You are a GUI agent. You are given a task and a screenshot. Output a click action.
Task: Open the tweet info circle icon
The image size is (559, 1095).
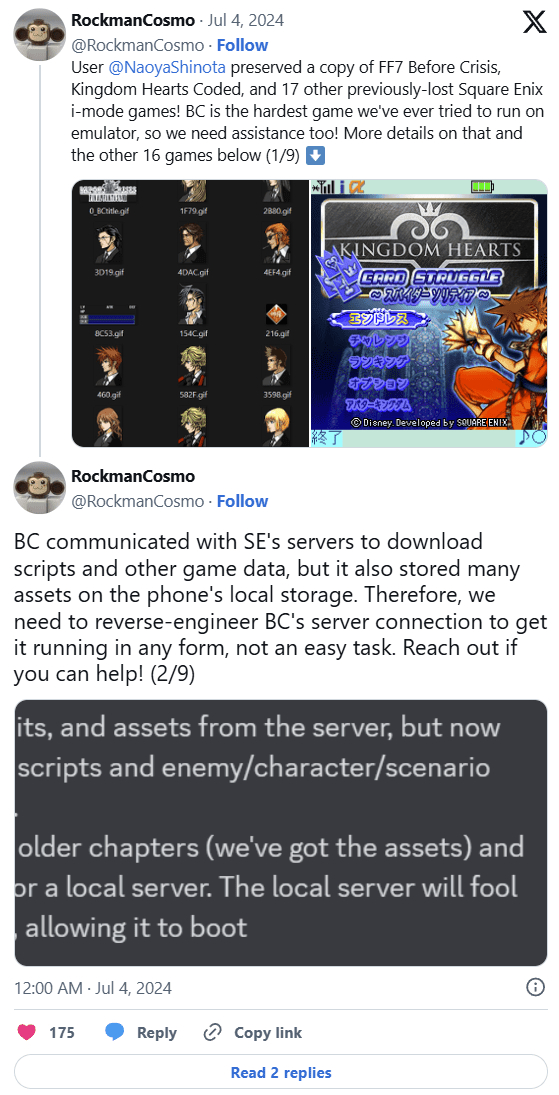(x=535, y=987)
